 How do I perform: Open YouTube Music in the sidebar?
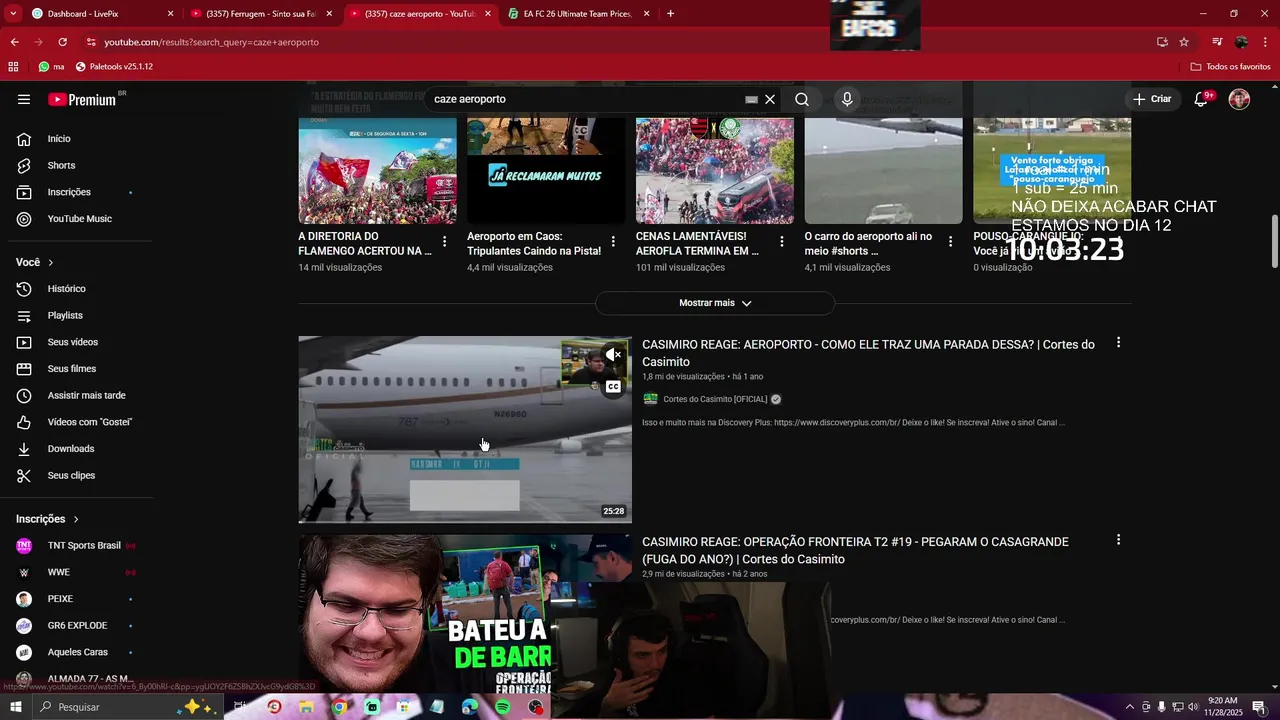pyautogui.click(x=77, y=219)
